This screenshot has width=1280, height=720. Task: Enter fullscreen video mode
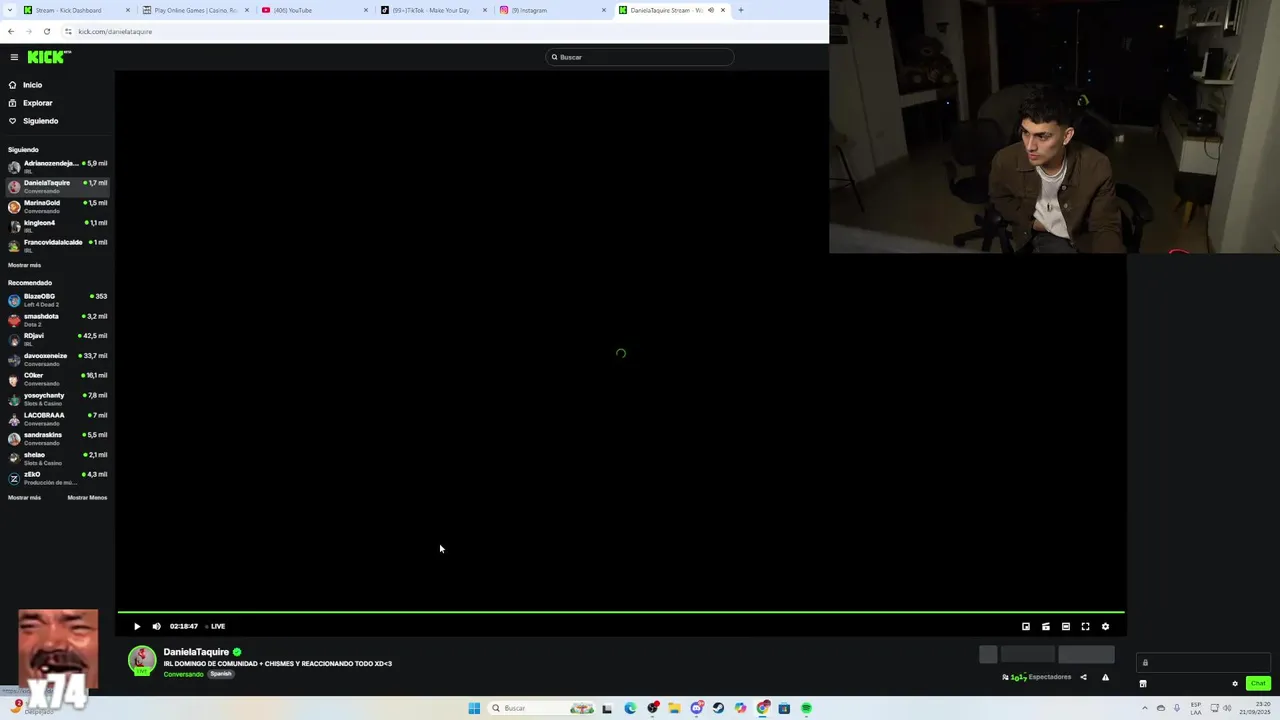click(x=1085, y=626)
